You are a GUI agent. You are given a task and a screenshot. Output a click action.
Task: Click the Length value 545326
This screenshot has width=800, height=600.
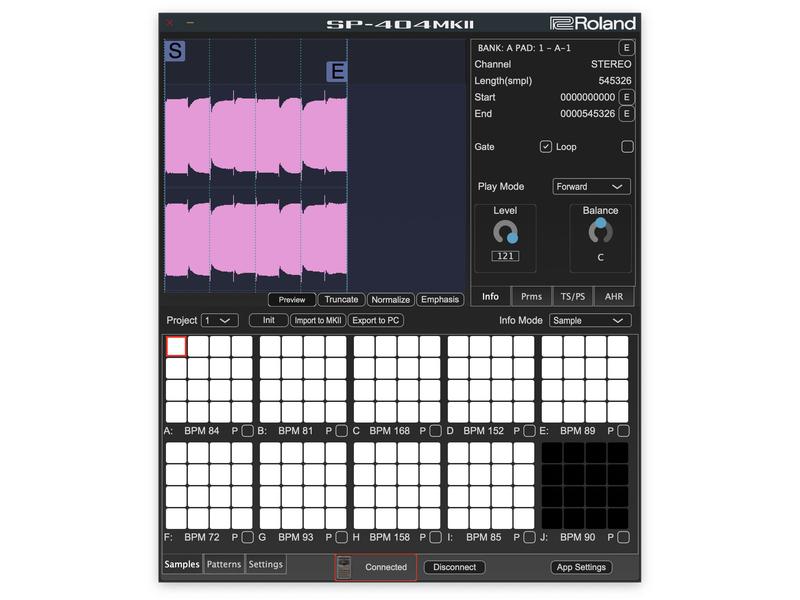pyautogui.click(x=615, y=81)
